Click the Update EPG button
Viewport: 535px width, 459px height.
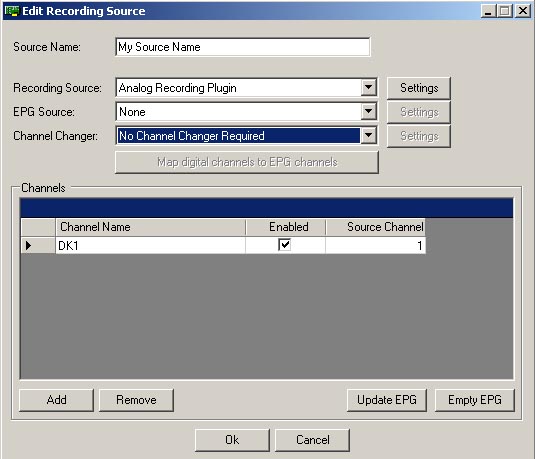387,400
